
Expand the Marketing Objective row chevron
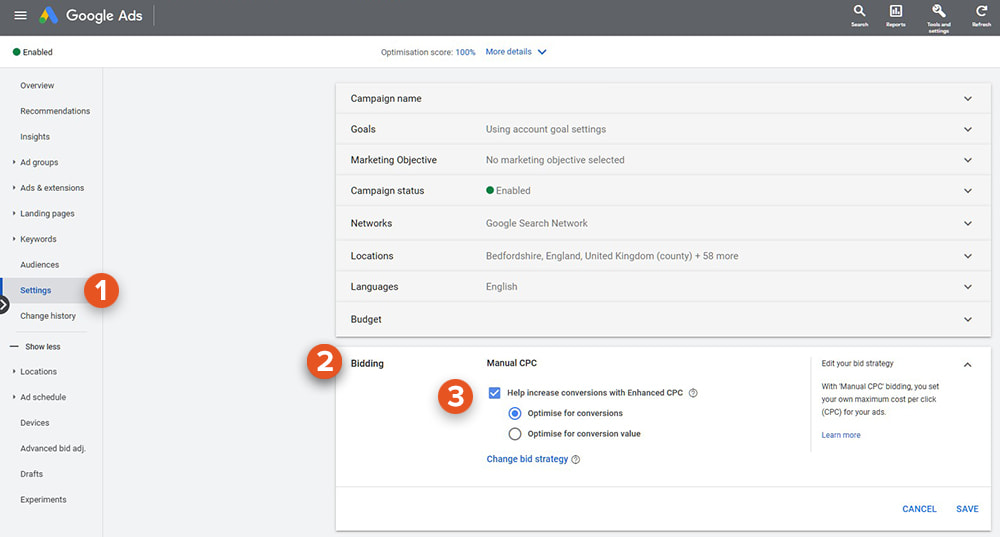(967, 160)
